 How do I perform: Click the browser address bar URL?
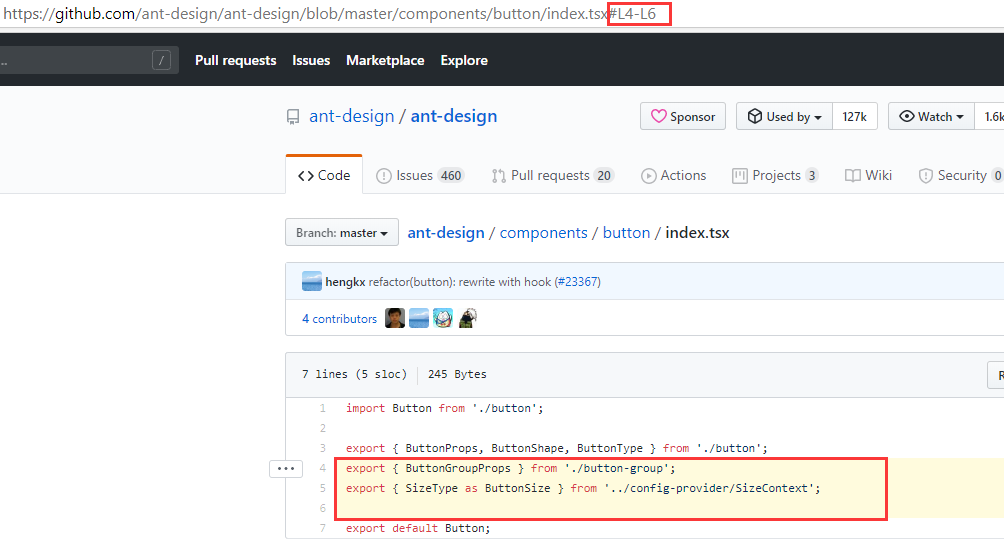330,13
